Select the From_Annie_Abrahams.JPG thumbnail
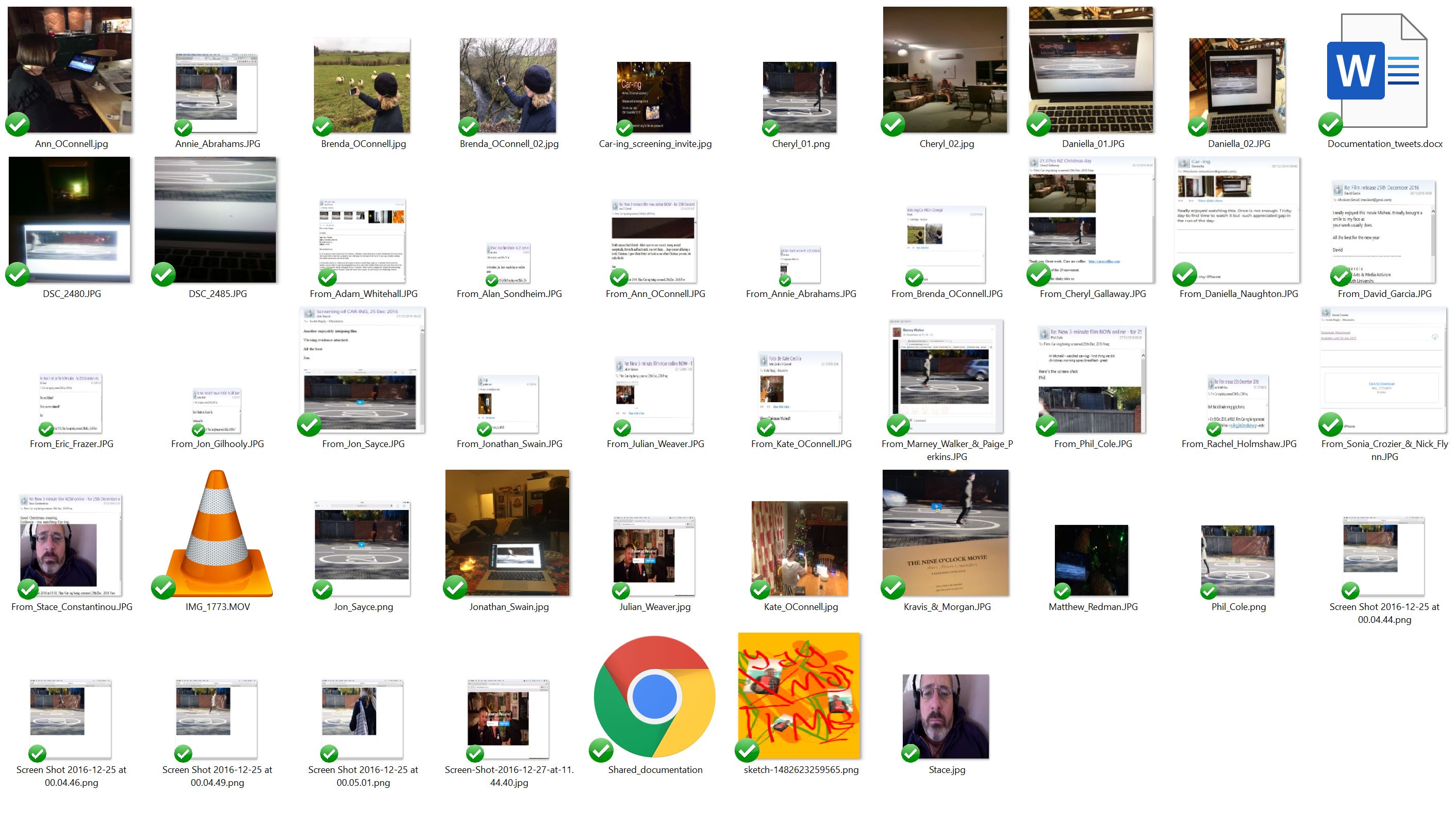The image size is (1456, 824). 800,265
